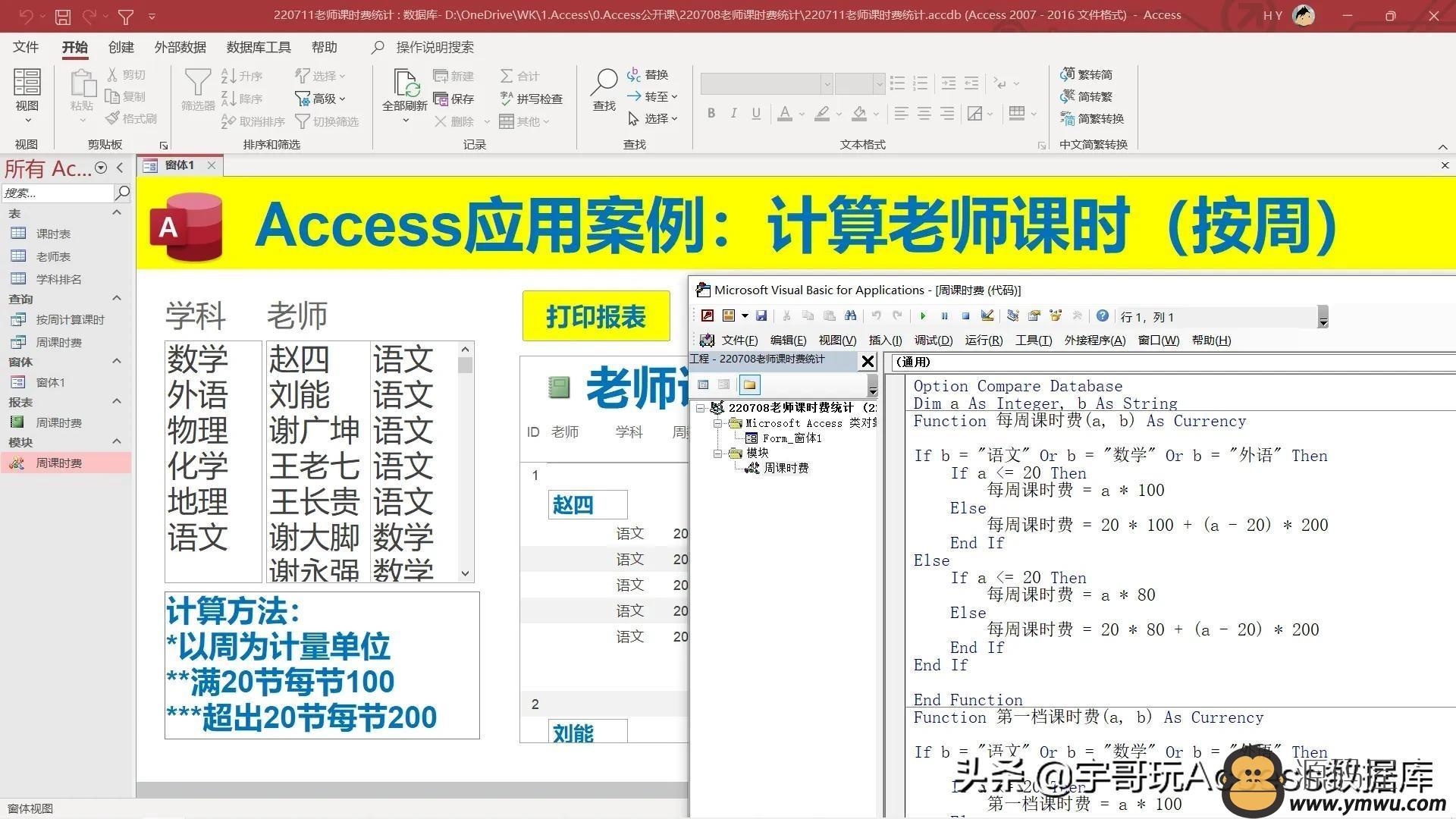Click Toggle Filter (切换筛选)

[x=327, y=121]
